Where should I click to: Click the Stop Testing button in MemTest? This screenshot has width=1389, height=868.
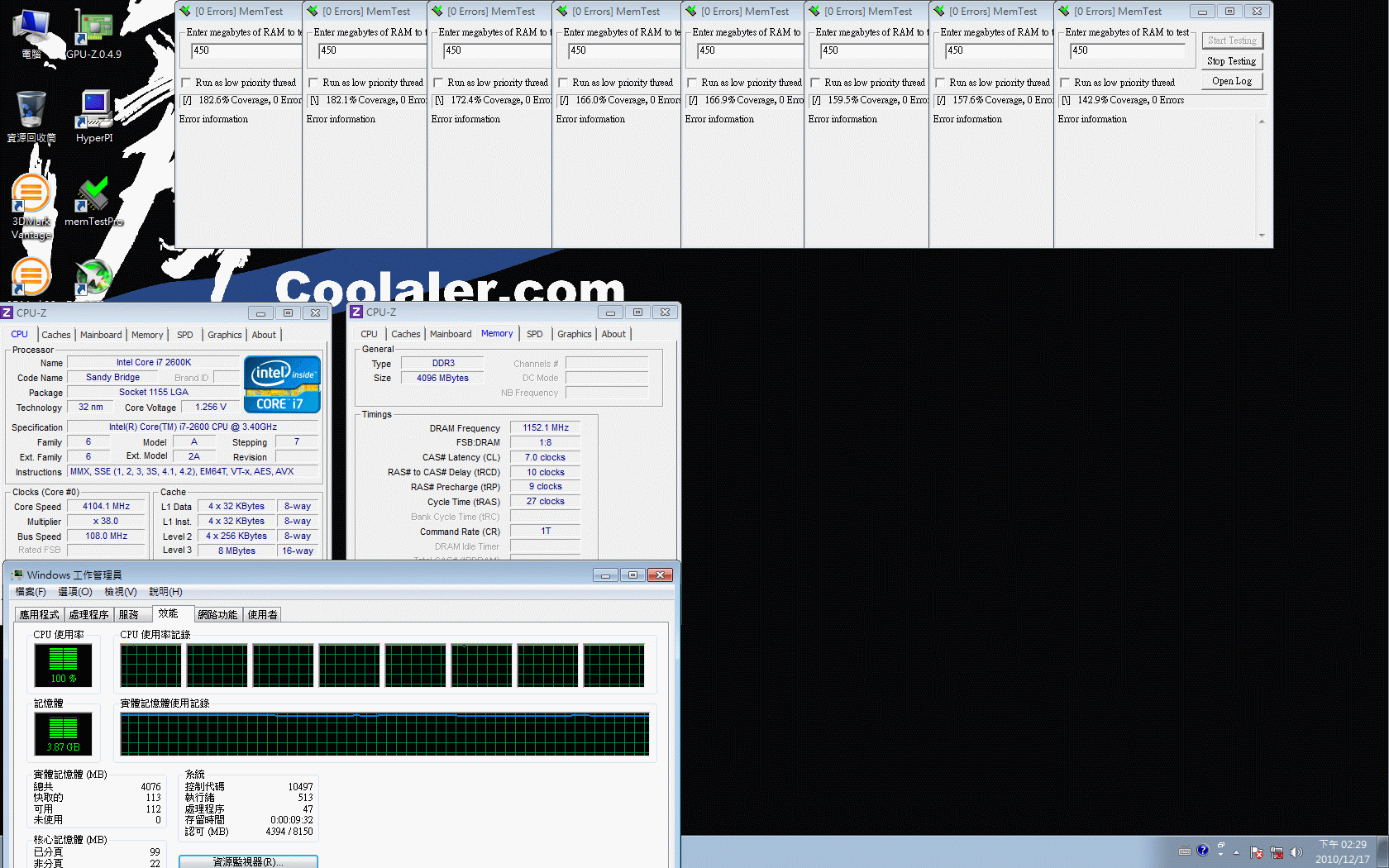(x=1232, y=61)
